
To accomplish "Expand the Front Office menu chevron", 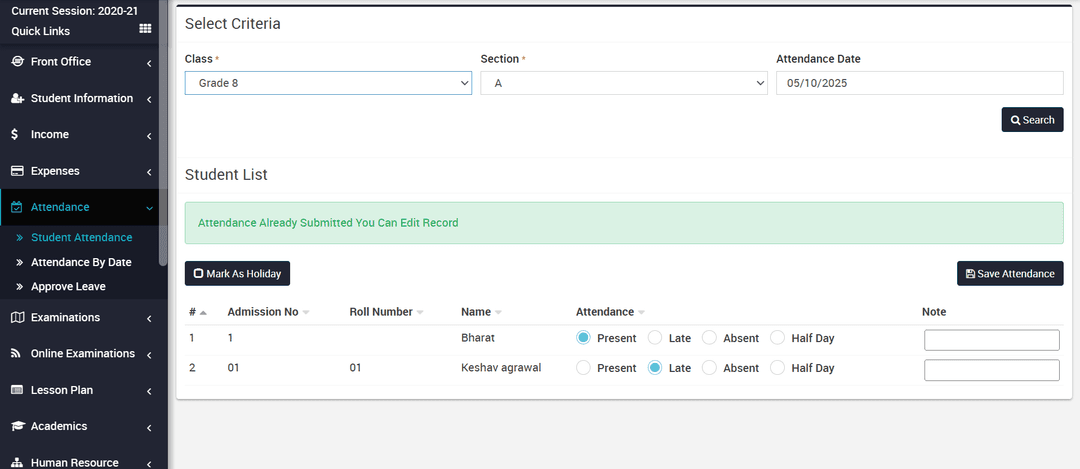I will click(x=149, y=63).
